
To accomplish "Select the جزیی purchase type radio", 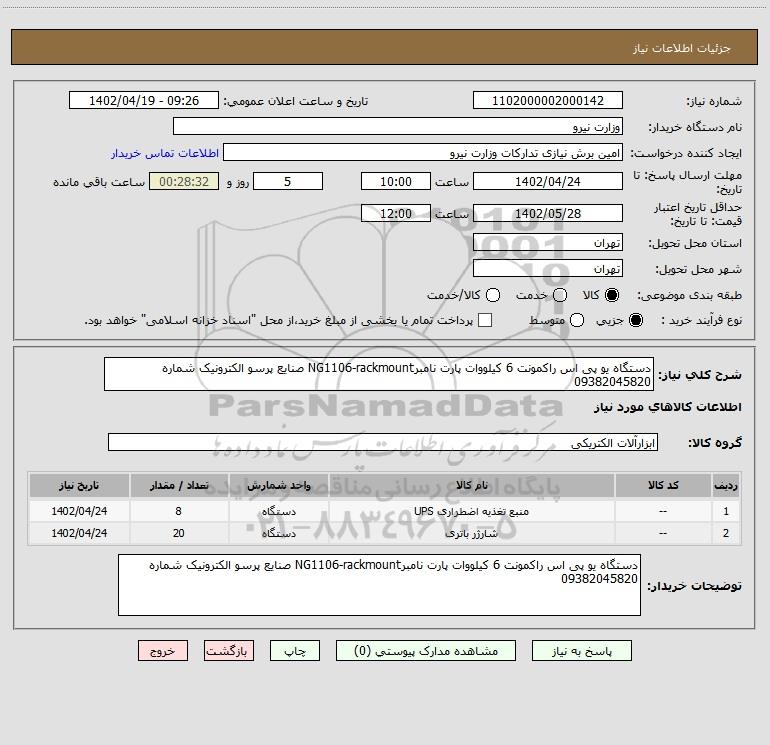I will [636, 320].
